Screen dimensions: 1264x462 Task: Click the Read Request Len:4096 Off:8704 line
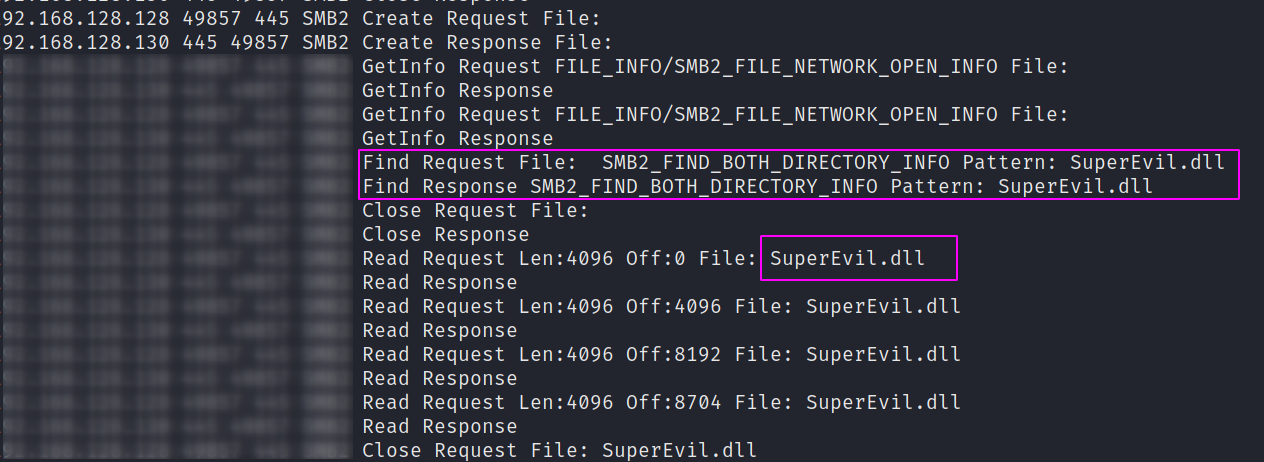(661, 403)
